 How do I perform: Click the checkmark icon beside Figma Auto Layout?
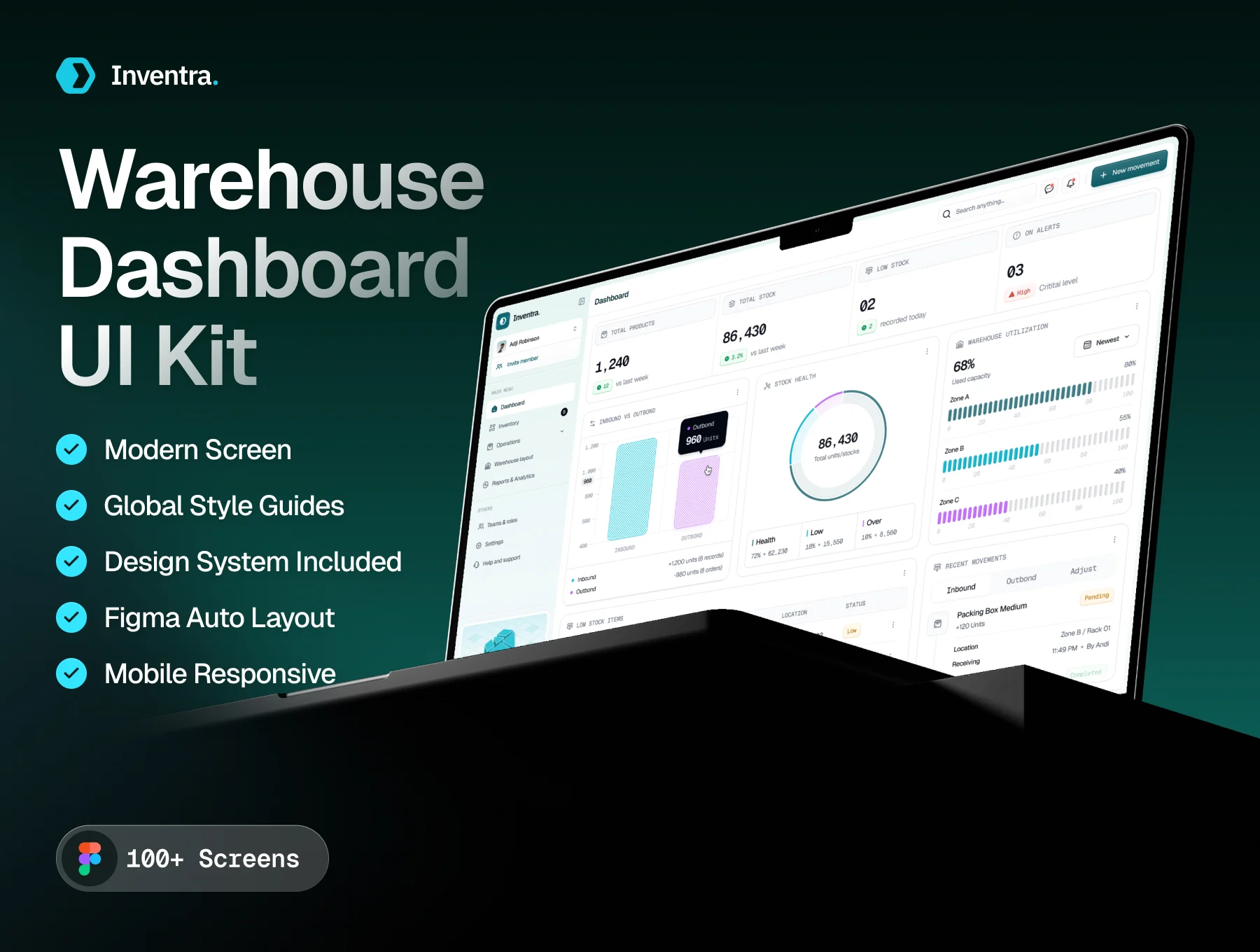point(71,617)
